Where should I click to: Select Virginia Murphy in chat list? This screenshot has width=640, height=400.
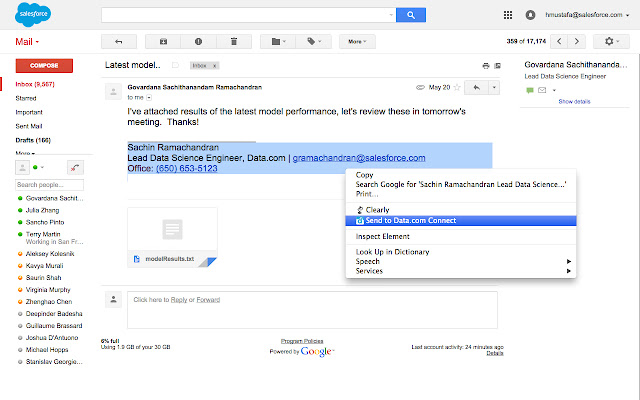[x=48, y=290]
